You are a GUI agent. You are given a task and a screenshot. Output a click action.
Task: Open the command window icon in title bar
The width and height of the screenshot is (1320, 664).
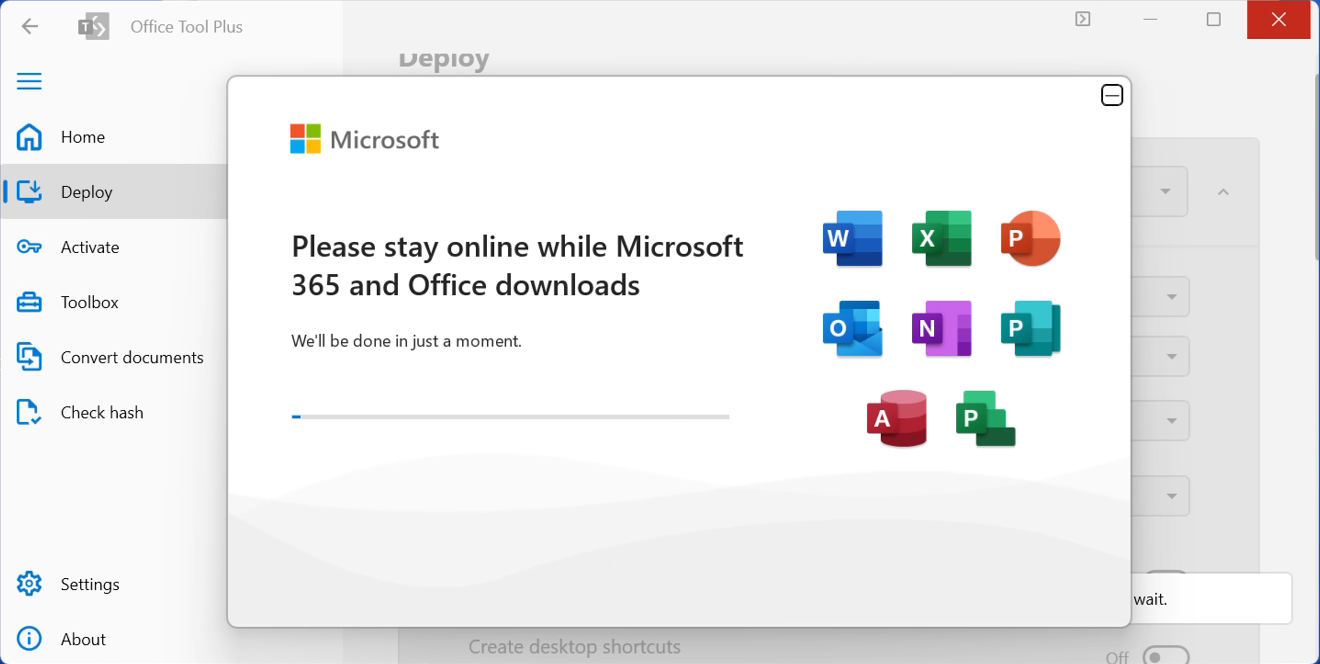pos(1083,19)
